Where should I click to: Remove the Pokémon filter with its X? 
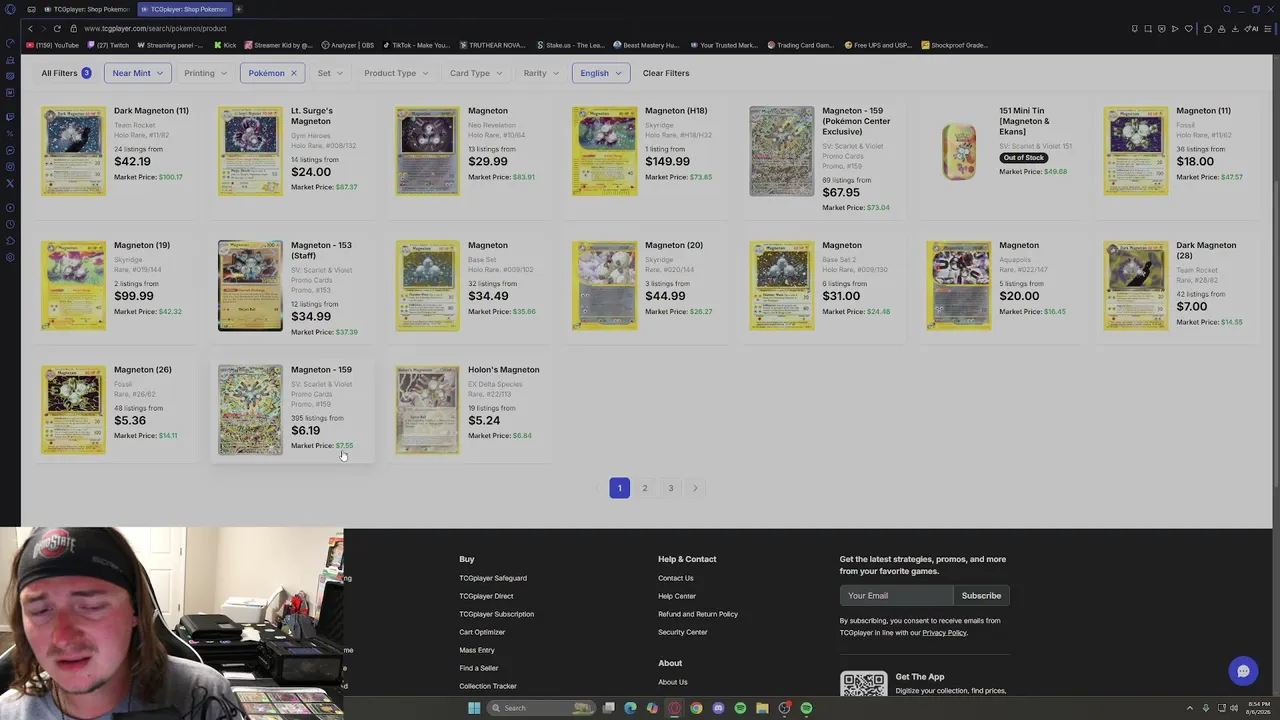293,73
